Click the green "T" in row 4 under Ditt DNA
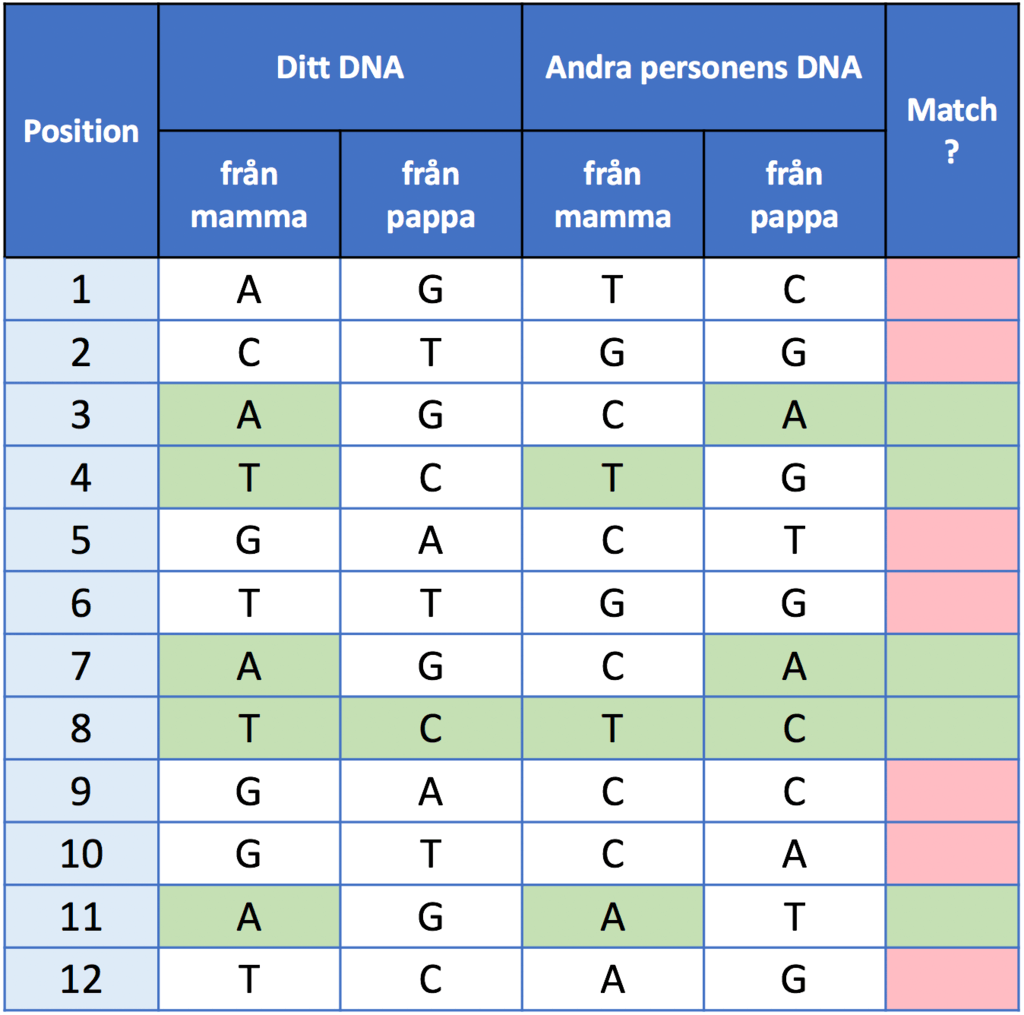Image resolution: width=1024 pixels, height=1015 pixels. point(249,478)
